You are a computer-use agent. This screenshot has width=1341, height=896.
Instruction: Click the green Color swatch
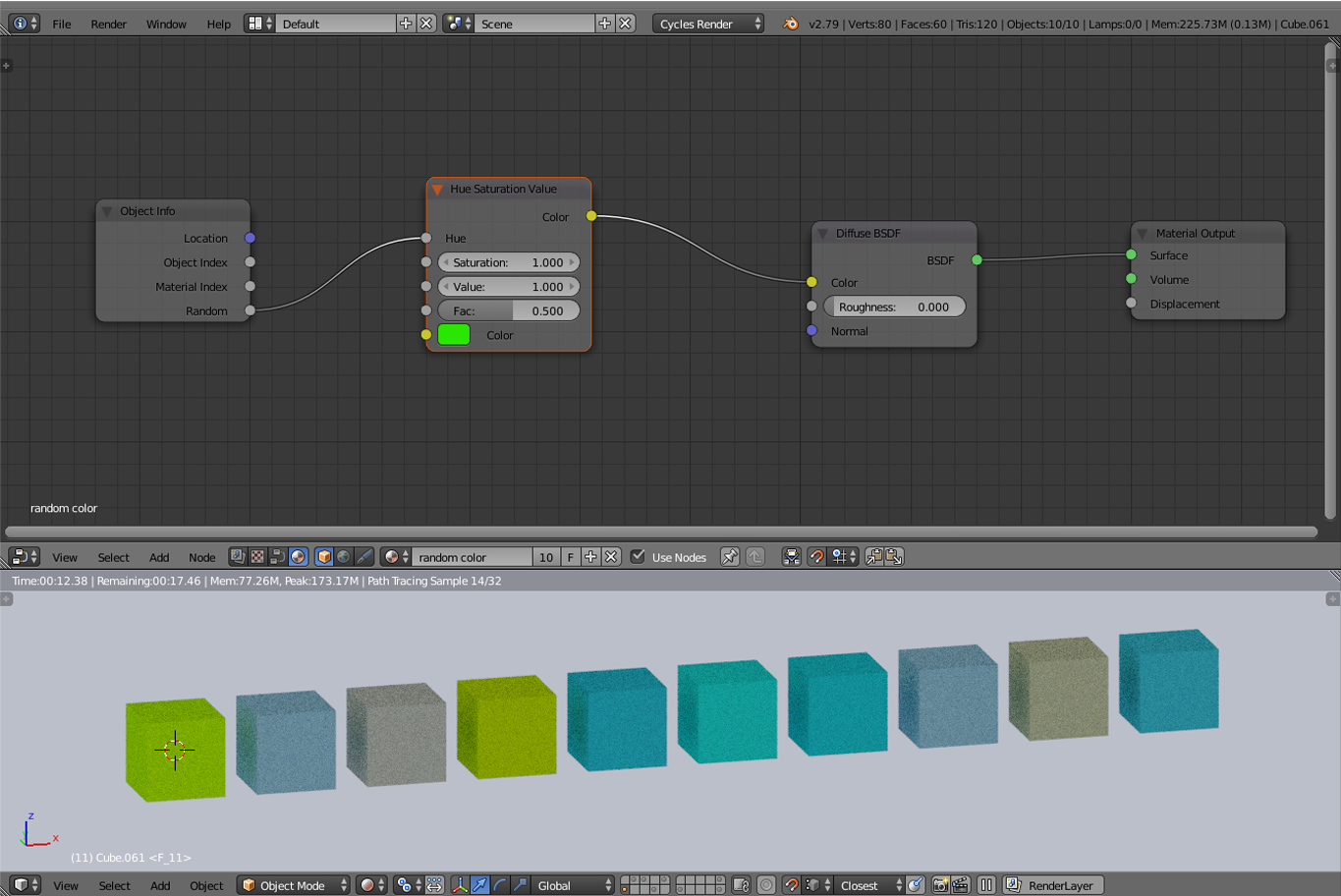pyautogui.click(x=454, y=335)
